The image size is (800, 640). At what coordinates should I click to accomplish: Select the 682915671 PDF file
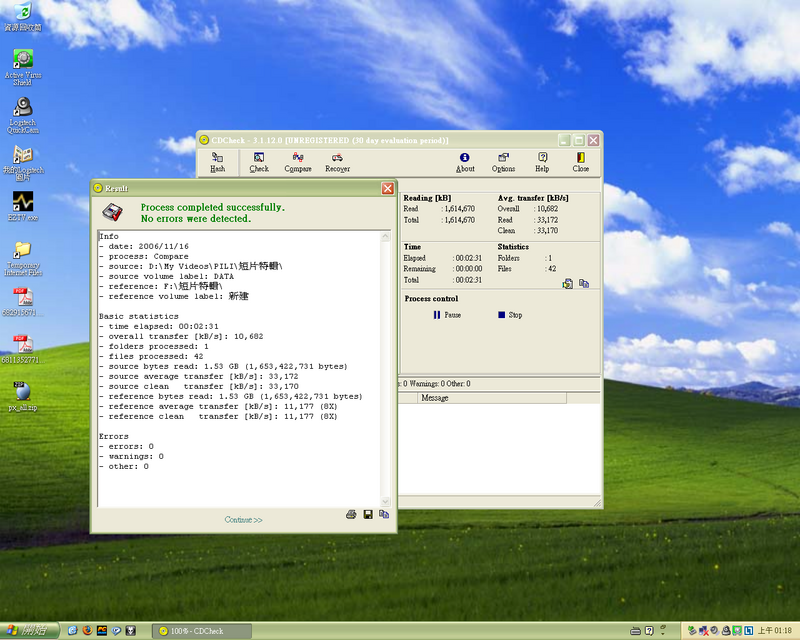click(23, 302)
